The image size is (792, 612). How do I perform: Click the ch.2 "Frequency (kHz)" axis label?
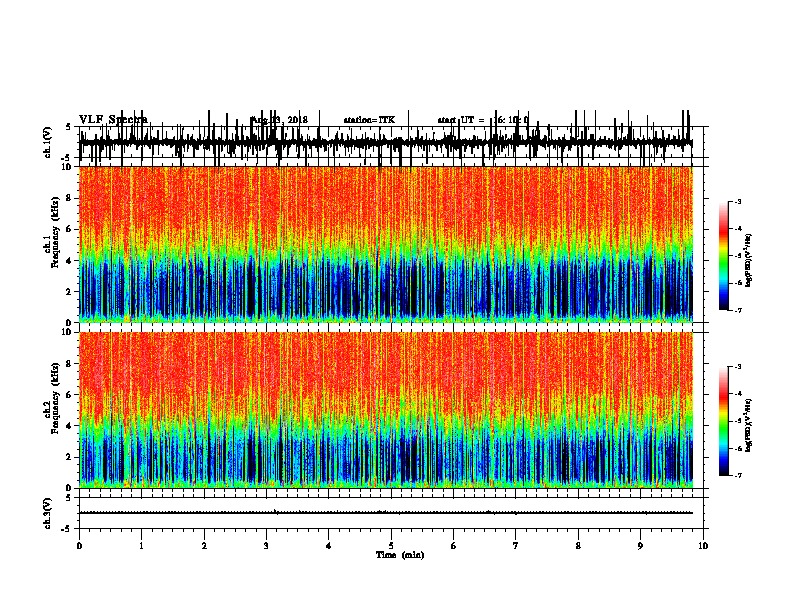[x=55, y=398]
